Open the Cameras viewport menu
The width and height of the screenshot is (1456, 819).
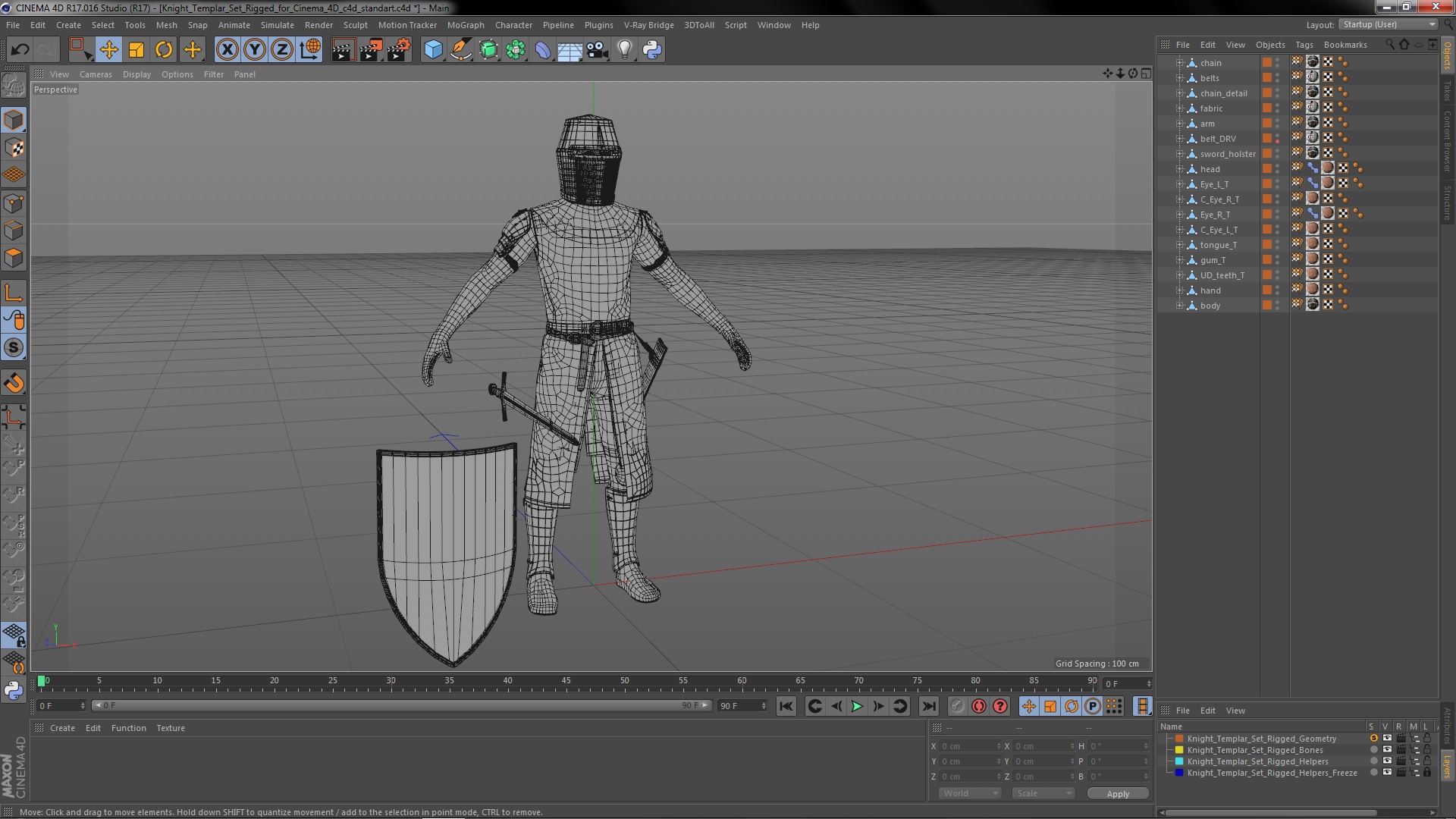pyautogui.click(x=96, y=74)
